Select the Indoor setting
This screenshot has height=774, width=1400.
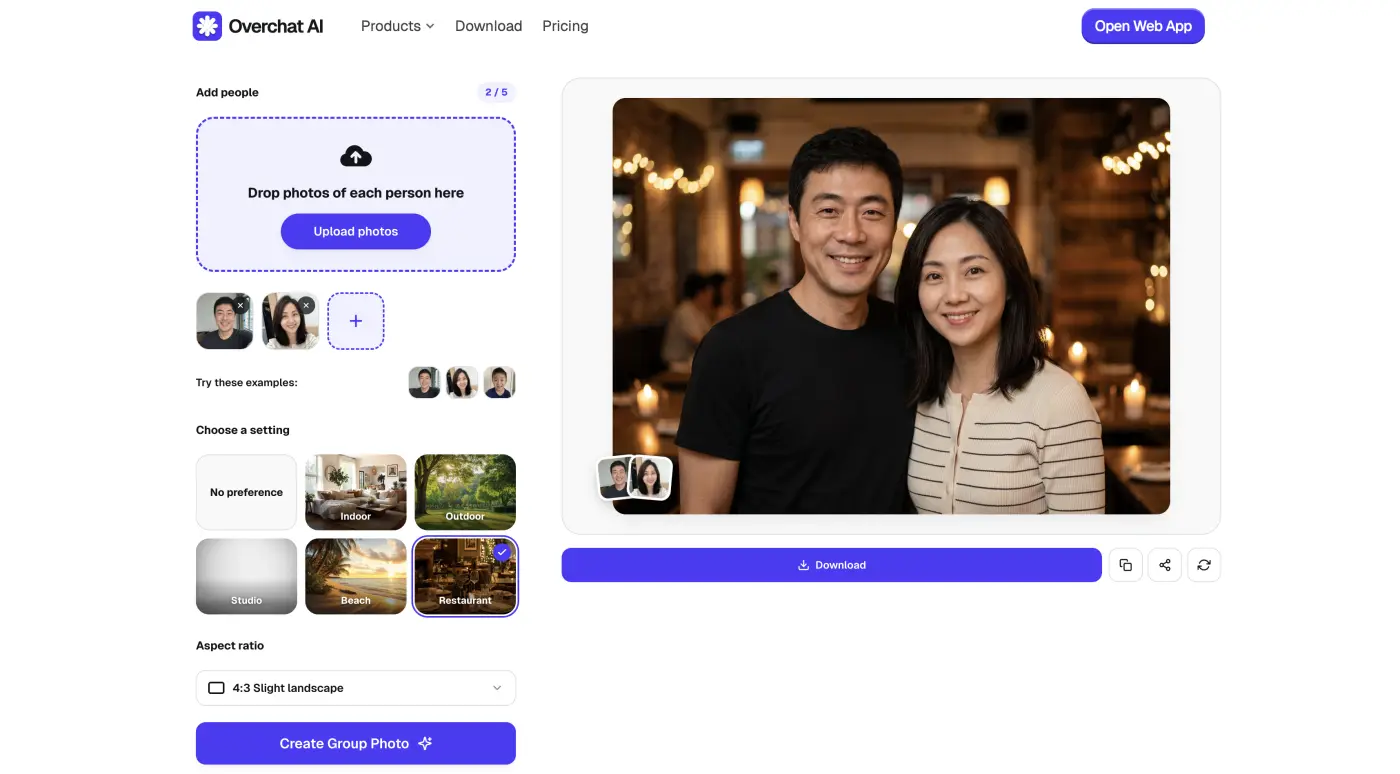click(356, 492)
